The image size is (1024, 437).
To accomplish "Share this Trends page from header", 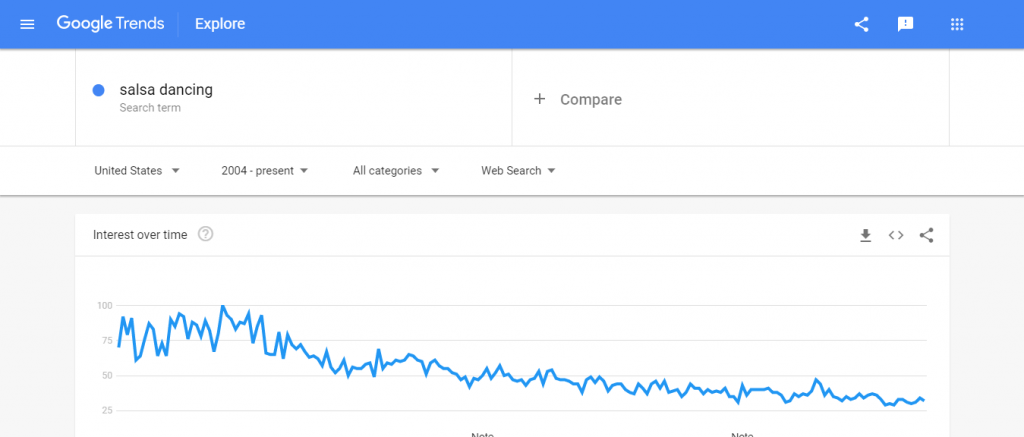I will pos(861,24).
